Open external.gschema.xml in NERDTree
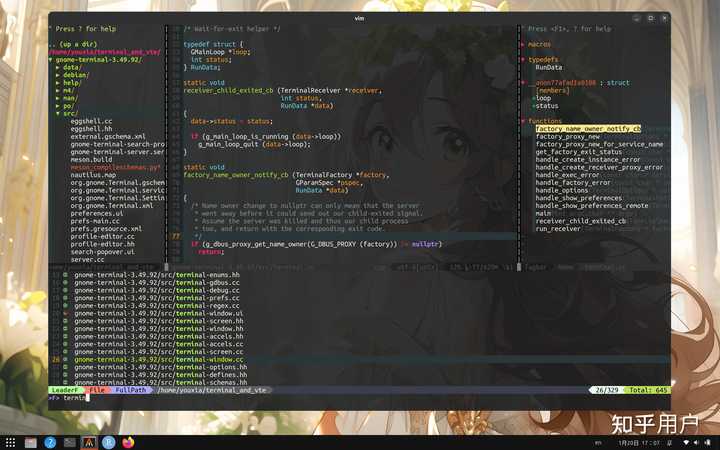Image resolution: width=720 pixels, height=450 pixels. [108, 137]
